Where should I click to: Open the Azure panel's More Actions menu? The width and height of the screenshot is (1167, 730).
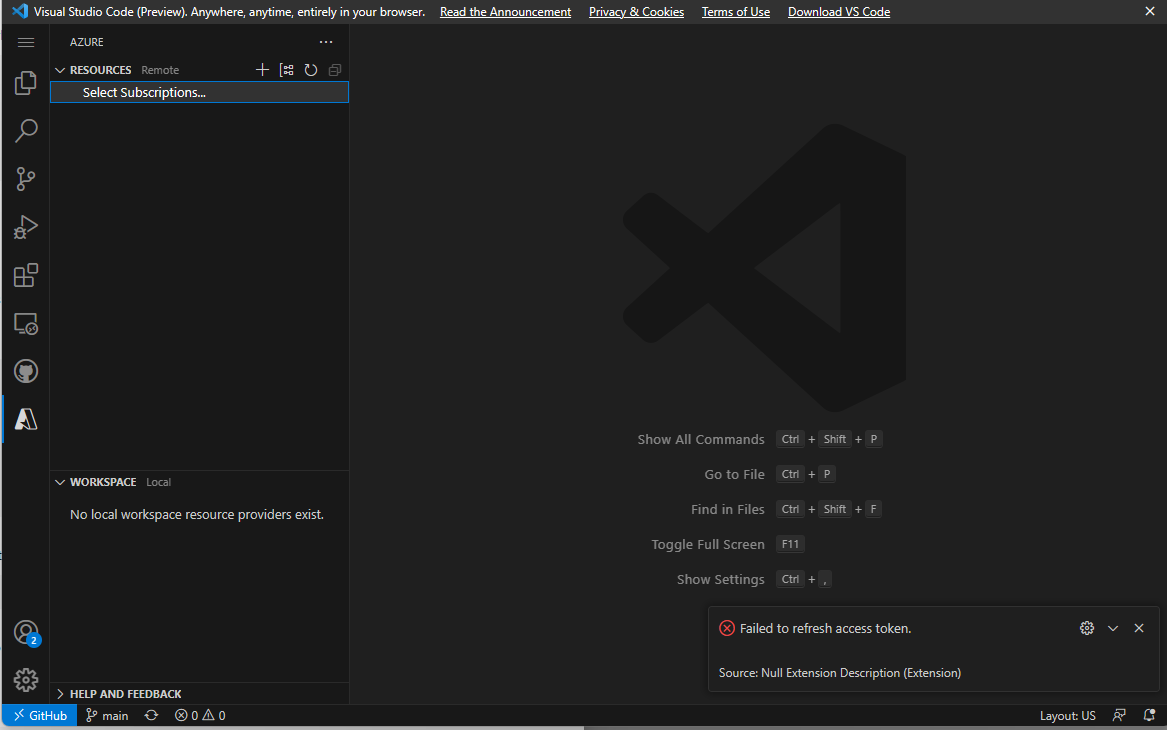(x=325, y=41)
